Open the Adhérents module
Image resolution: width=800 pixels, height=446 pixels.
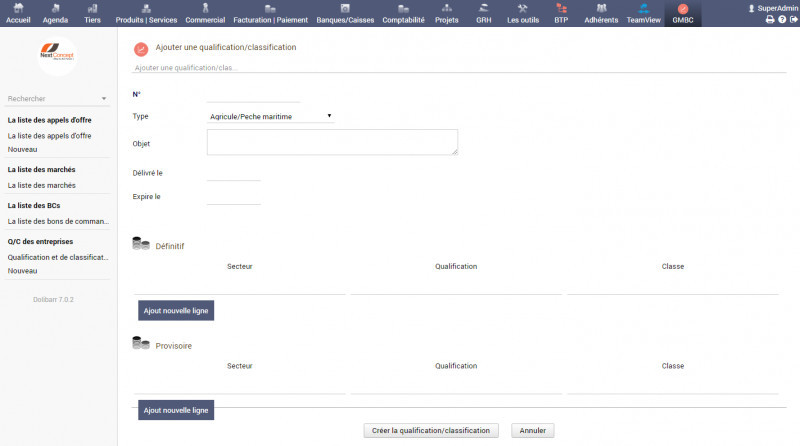pyautogui.click(x=601, y=14)
